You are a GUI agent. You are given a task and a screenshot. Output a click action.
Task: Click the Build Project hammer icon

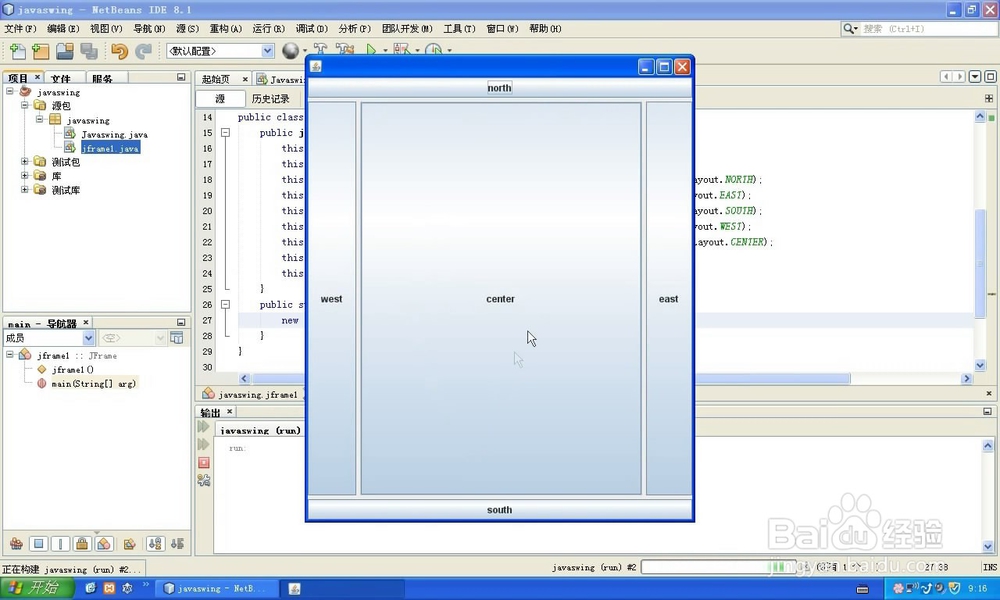click(x=320, y=49)
